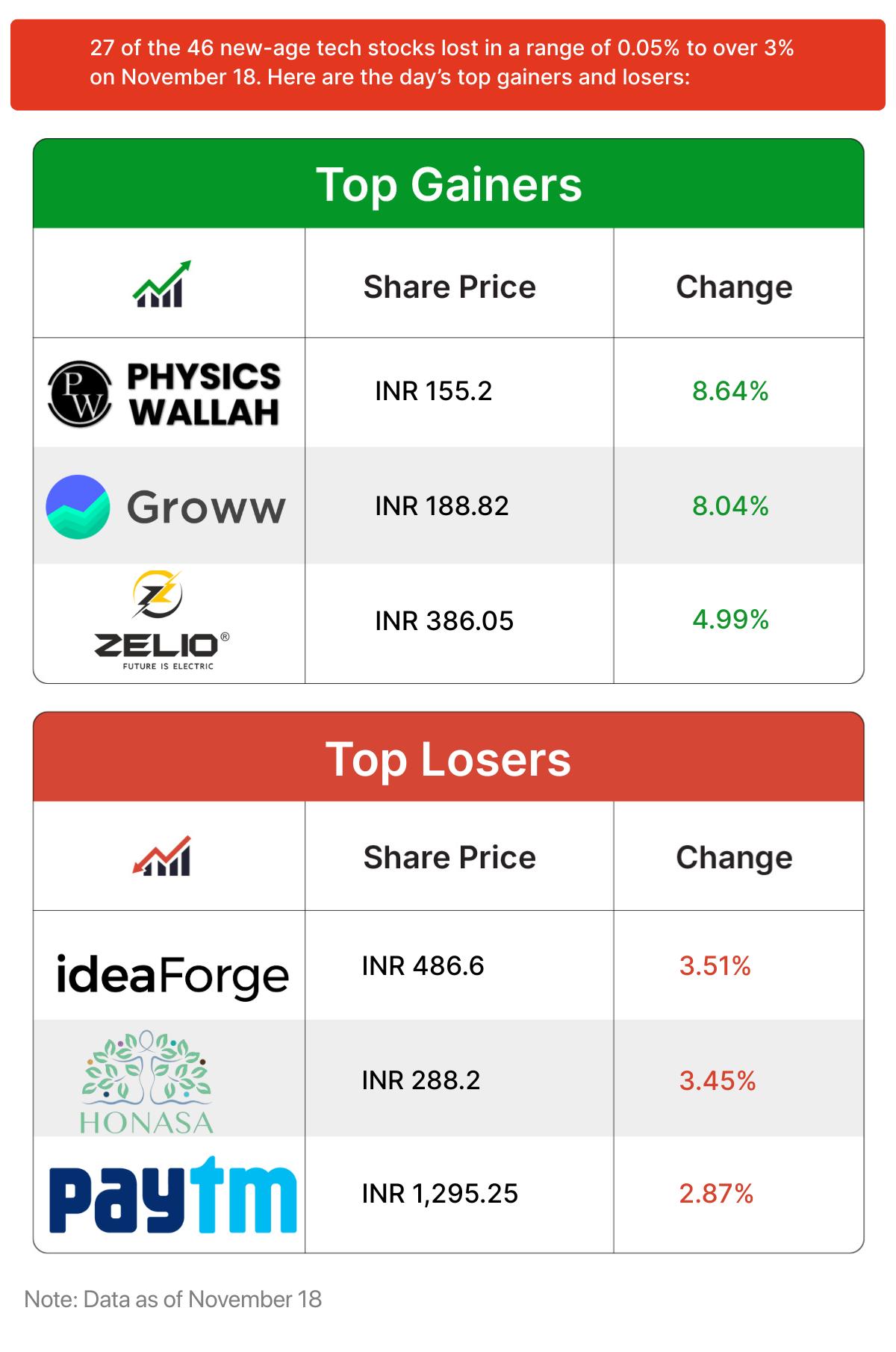This screenshot has width=896, height=1352.
Task: Select Zelio share price INR 386.05
Action: click(x=444, y=621)
